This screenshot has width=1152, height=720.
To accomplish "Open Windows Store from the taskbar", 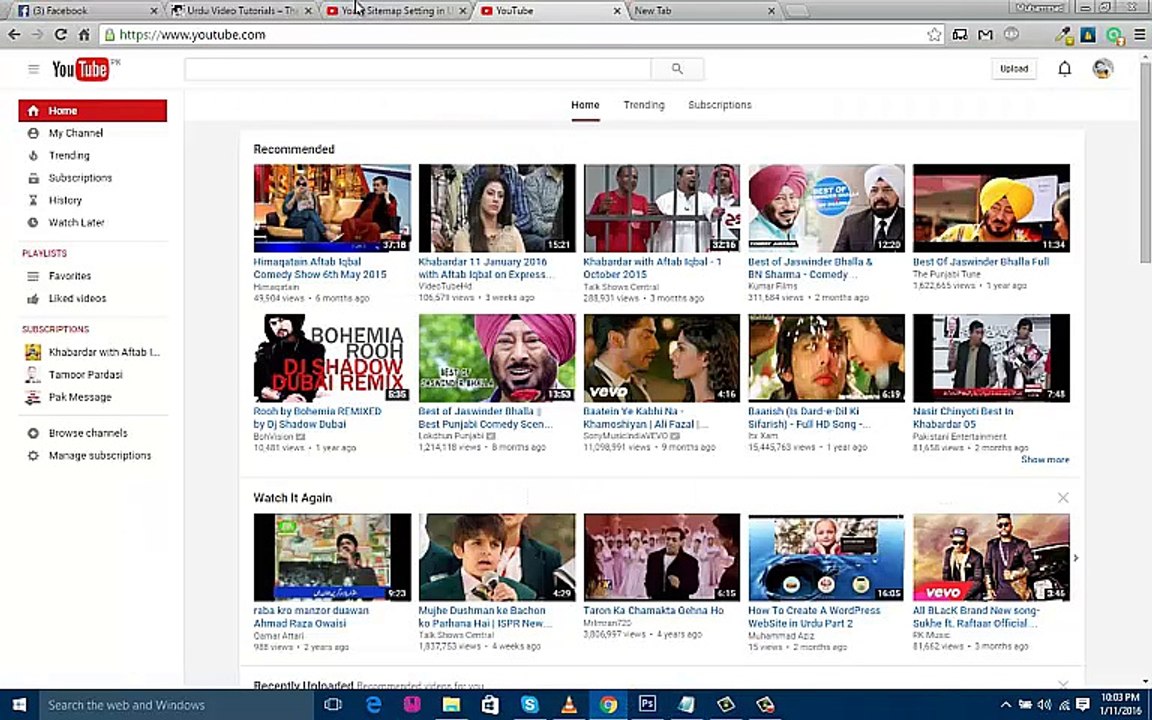I will [490, 705].
